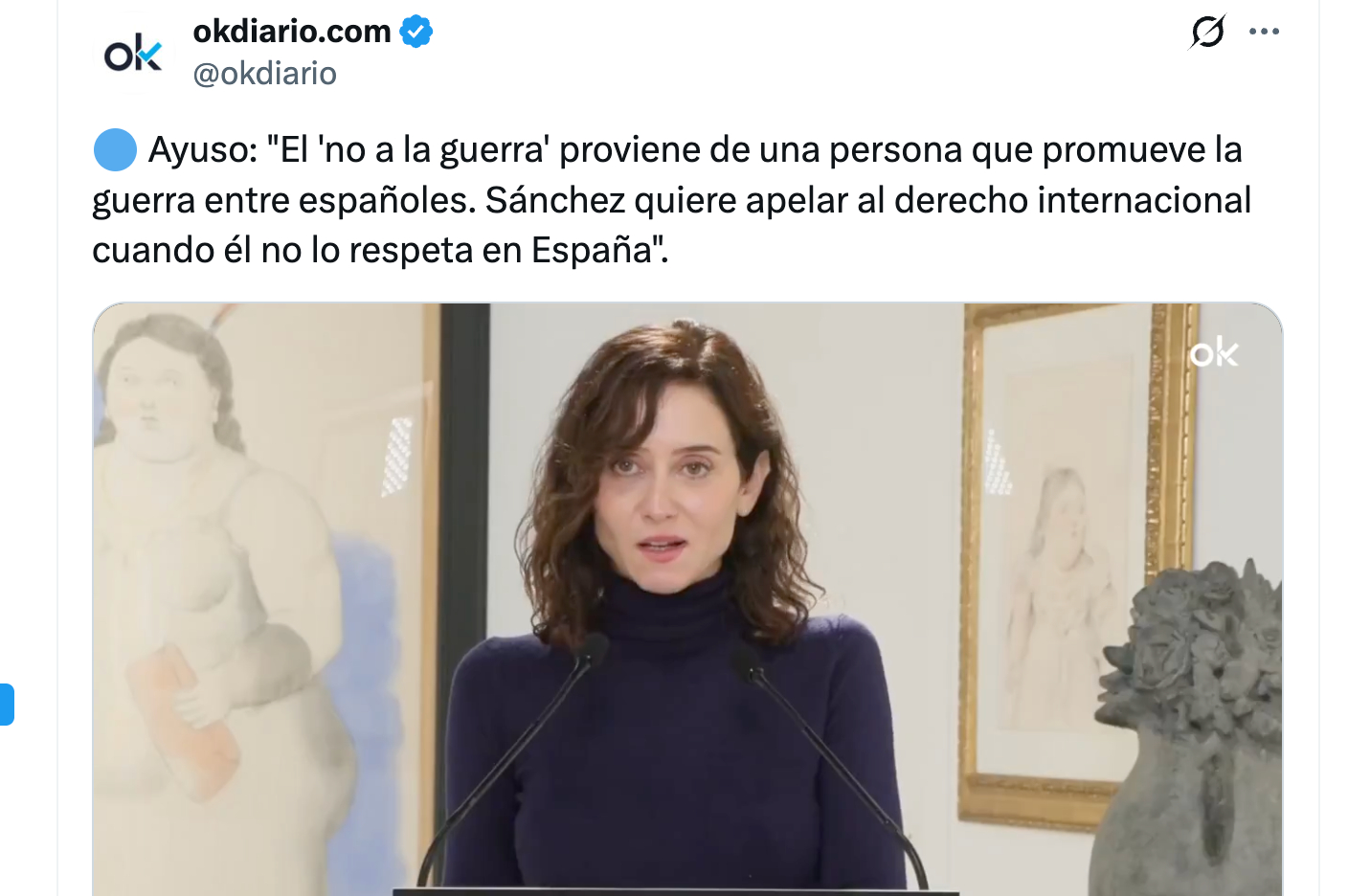Screen dimensions: 1348x896
Task: Click the blue circle emoji before Ayuso
Action: (x=115, y=150)
